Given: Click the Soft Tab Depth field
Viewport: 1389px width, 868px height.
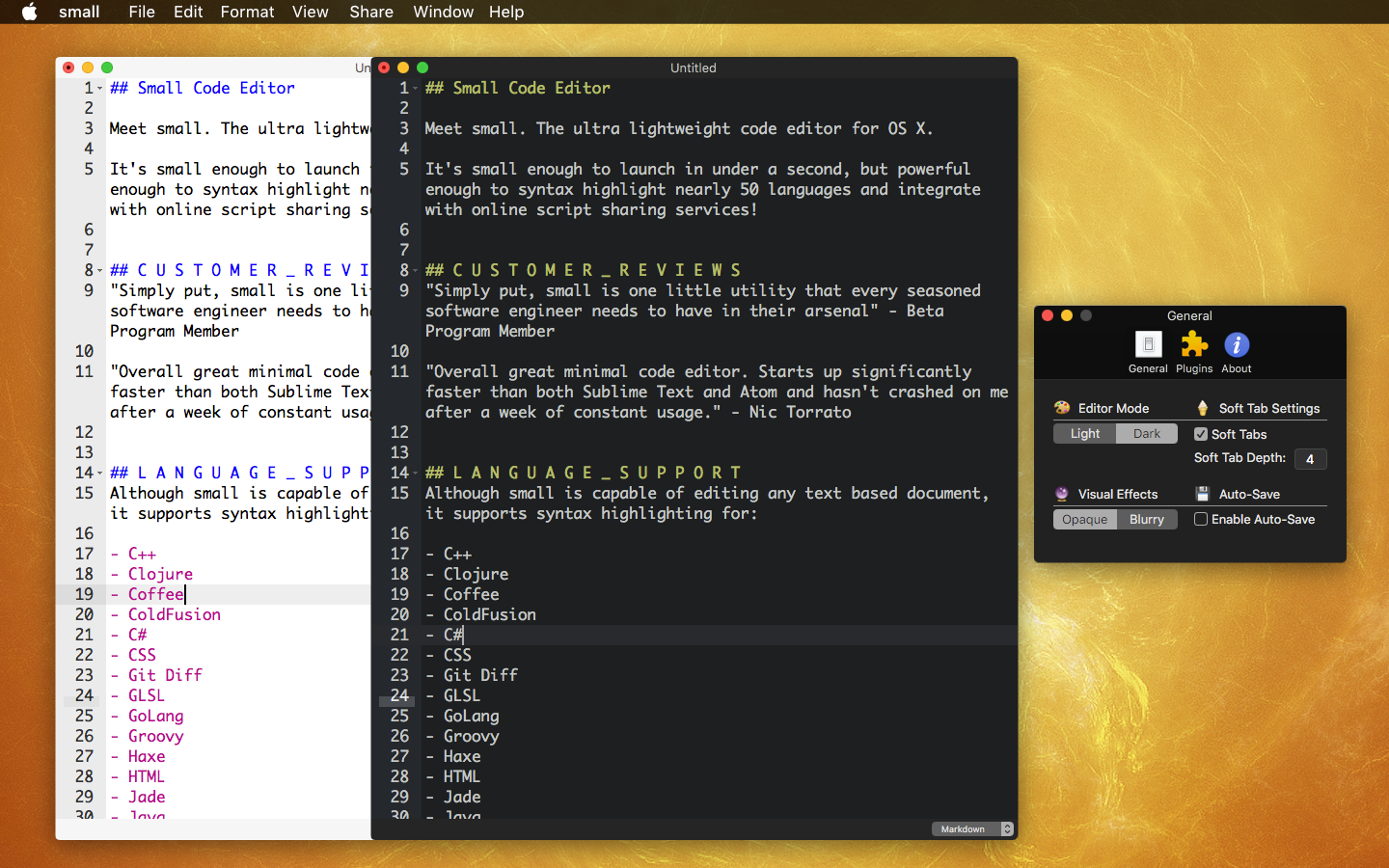Looking at the screenshot, I should [1310, 459].
